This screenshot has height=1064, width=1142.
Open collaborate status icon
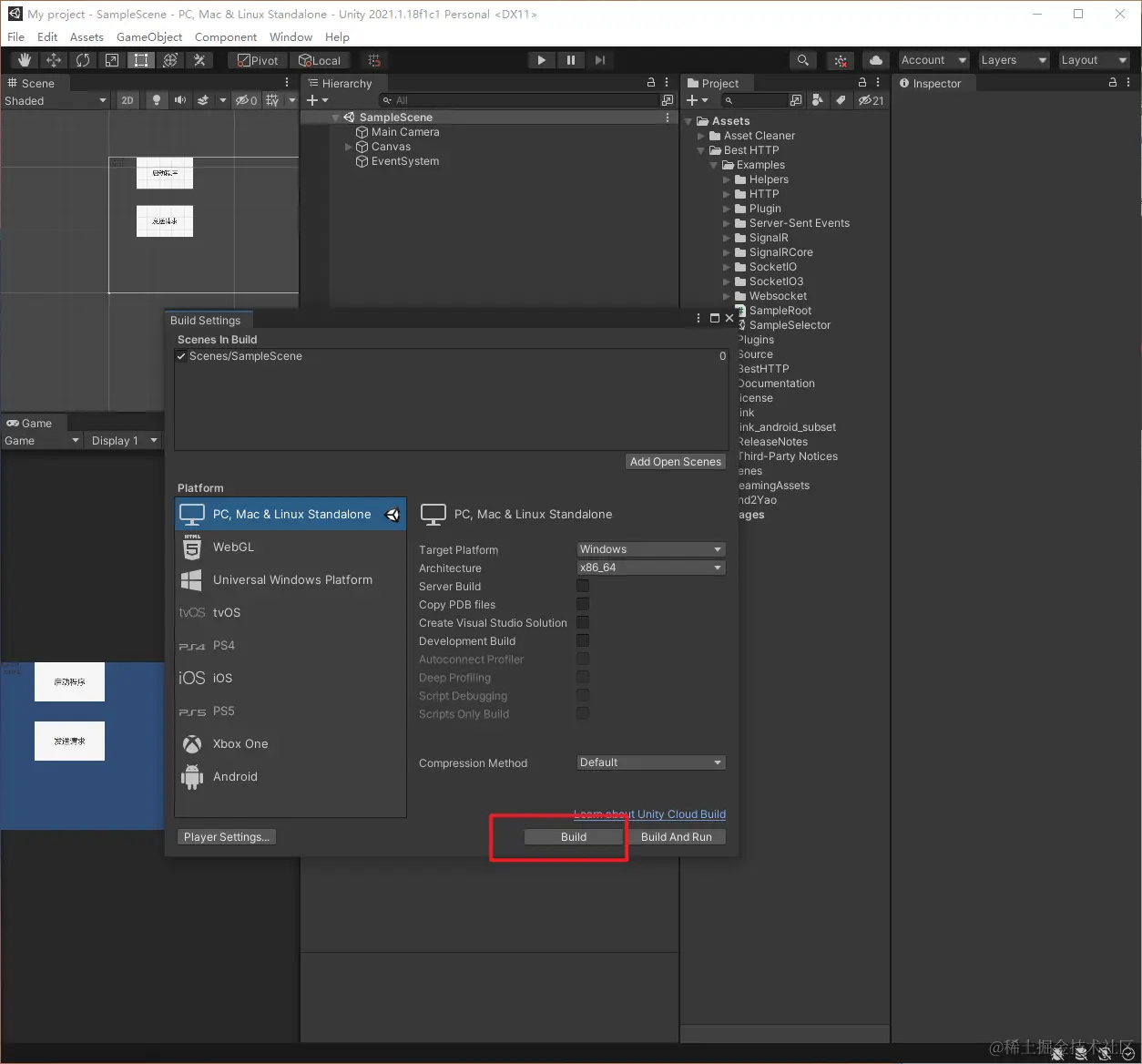point(841,60)
